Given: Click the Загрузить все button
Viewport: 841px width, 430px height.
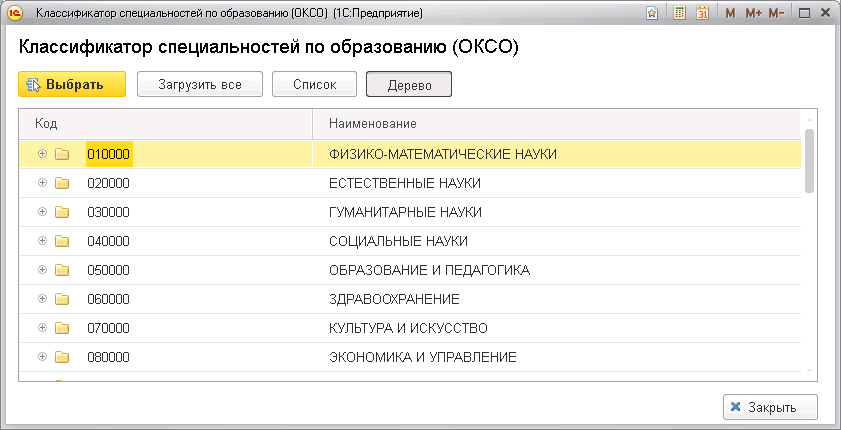Looking at the screenshot, I should (200, 85).
